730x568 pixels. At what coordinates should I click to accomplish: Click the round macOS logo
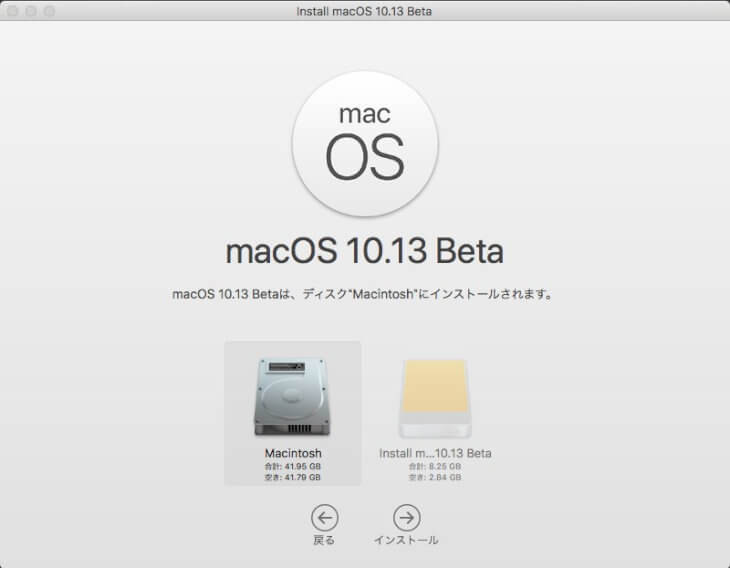365,143
